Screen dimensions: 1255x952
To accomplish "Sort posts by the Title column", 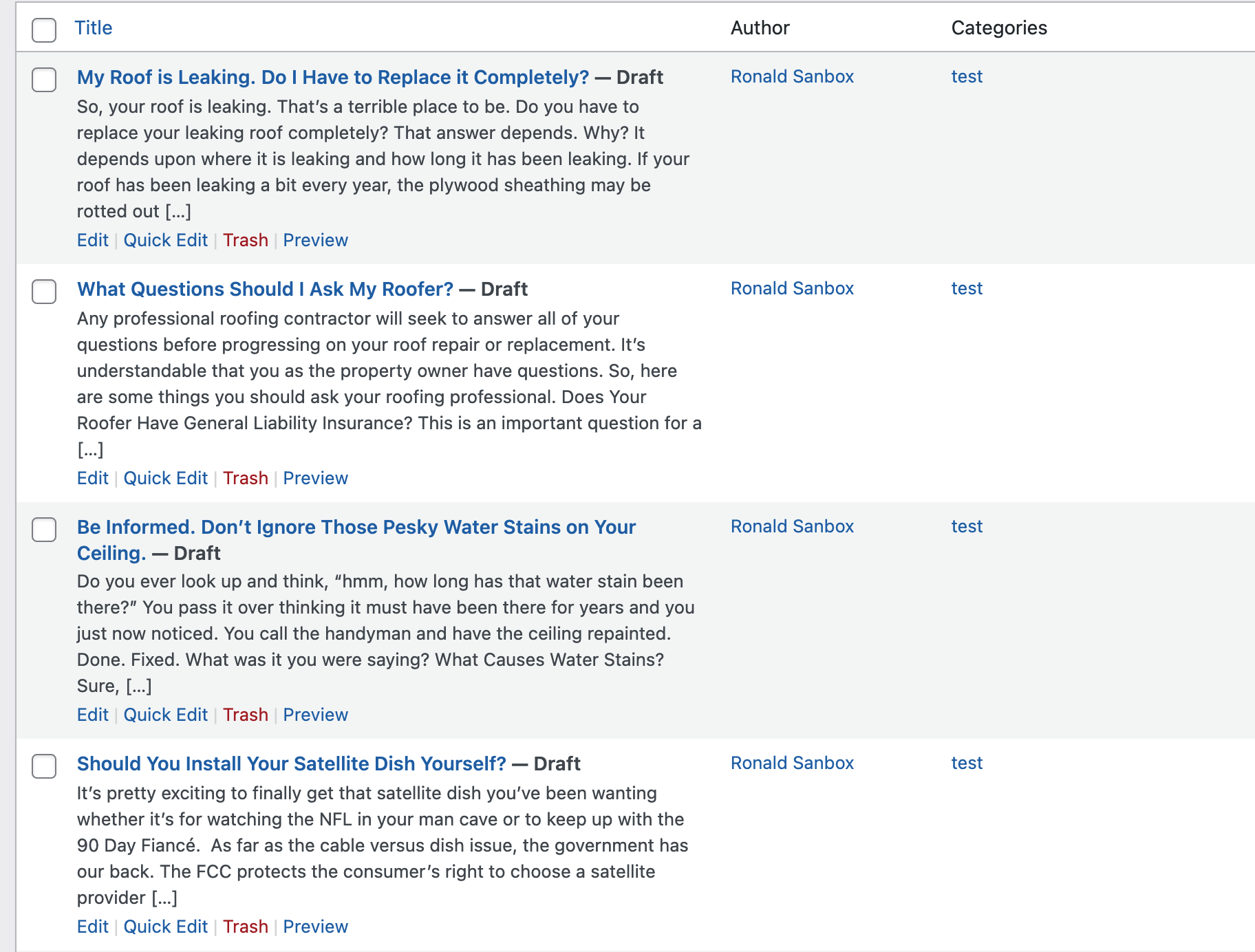I will tap(93, 28).
